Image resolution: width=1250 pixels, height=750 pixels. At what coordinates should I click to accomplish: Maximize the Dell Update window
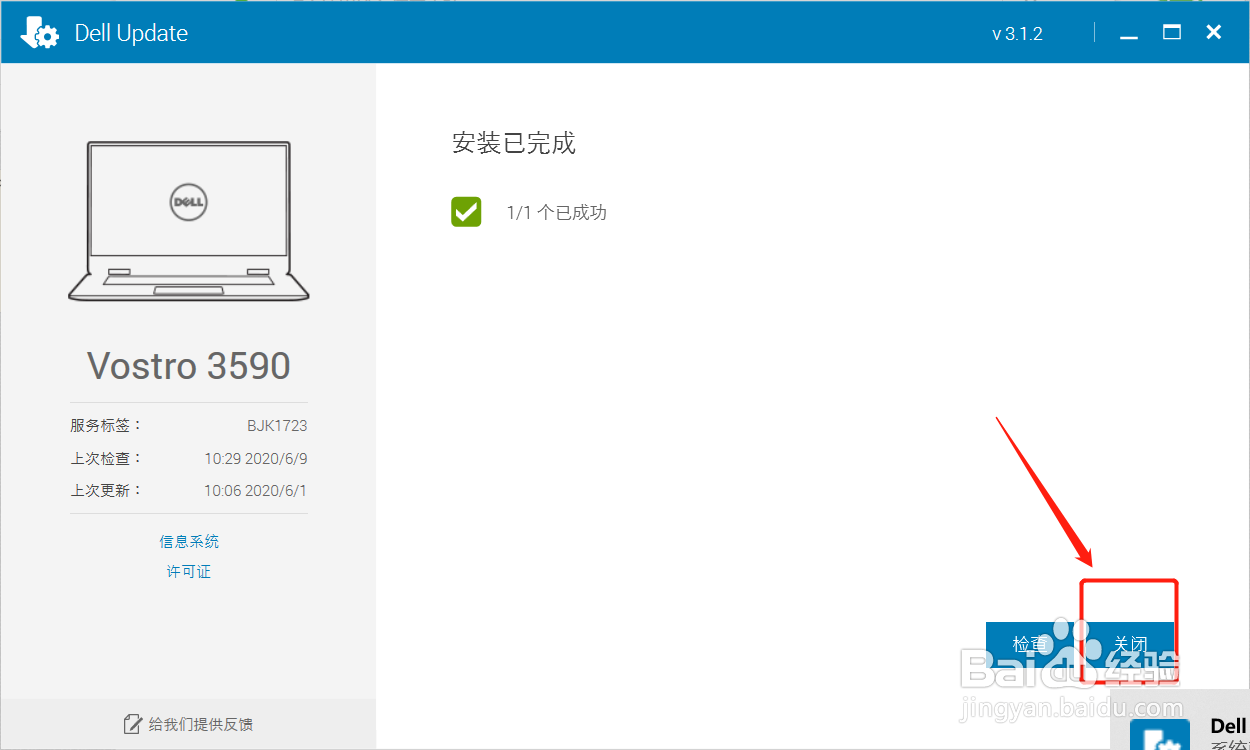(x=1172, y=33)
